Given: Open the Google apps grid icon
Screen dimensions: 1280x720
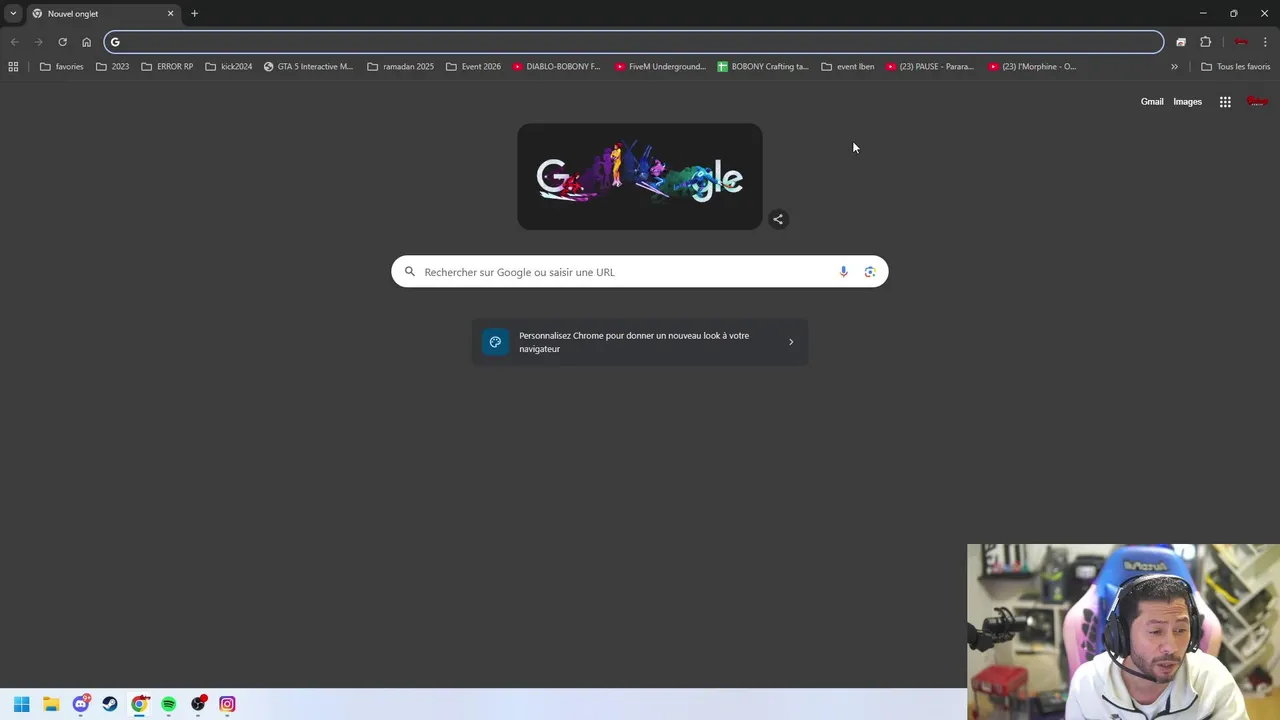Looking at the screenshot, I should click(x=1225, y=102).
